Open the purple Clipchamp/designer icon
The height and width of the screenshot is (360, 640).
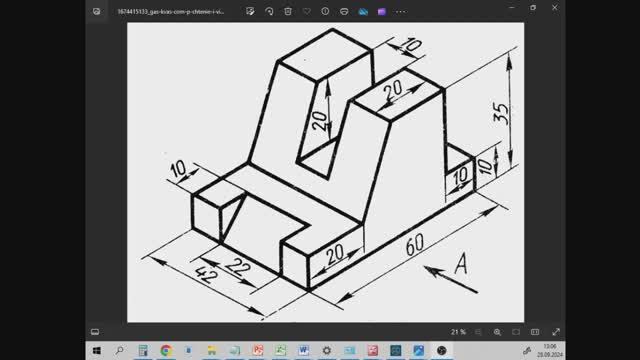(382, 11)
